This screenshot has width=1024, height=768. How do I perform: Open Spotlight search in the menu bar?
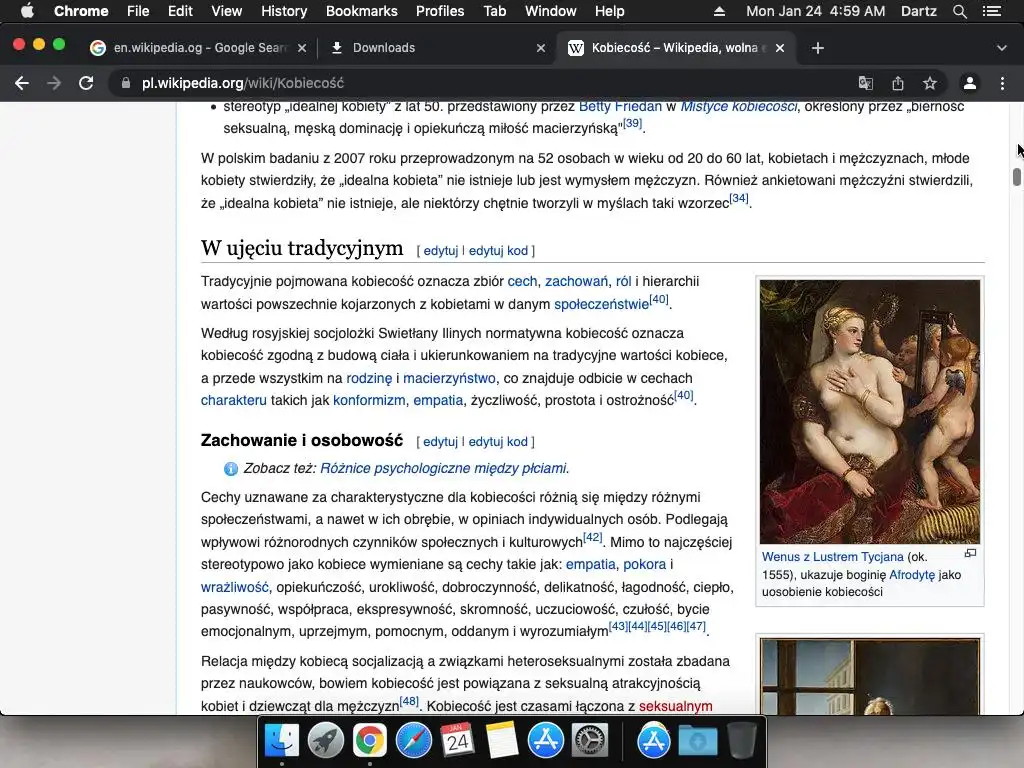(x=959, y=11)
